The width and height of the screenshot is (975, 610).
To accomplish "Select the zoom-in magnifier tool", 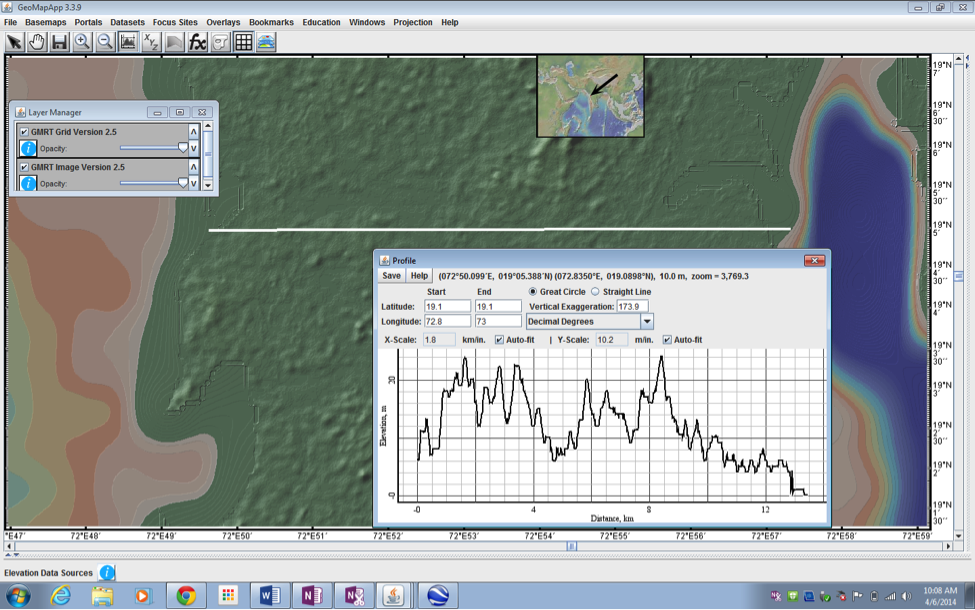I will tap(82, 42).
